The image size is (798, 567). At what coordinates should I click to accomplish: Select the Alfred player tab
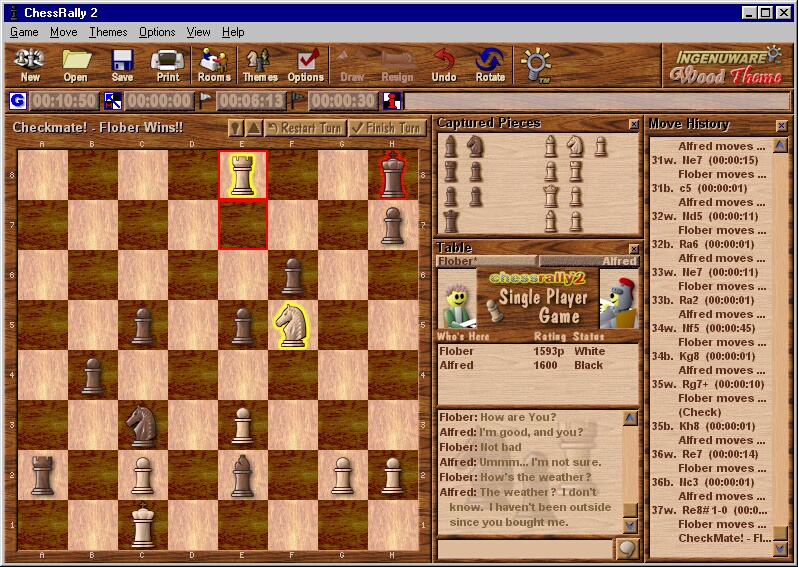(589, 261)
